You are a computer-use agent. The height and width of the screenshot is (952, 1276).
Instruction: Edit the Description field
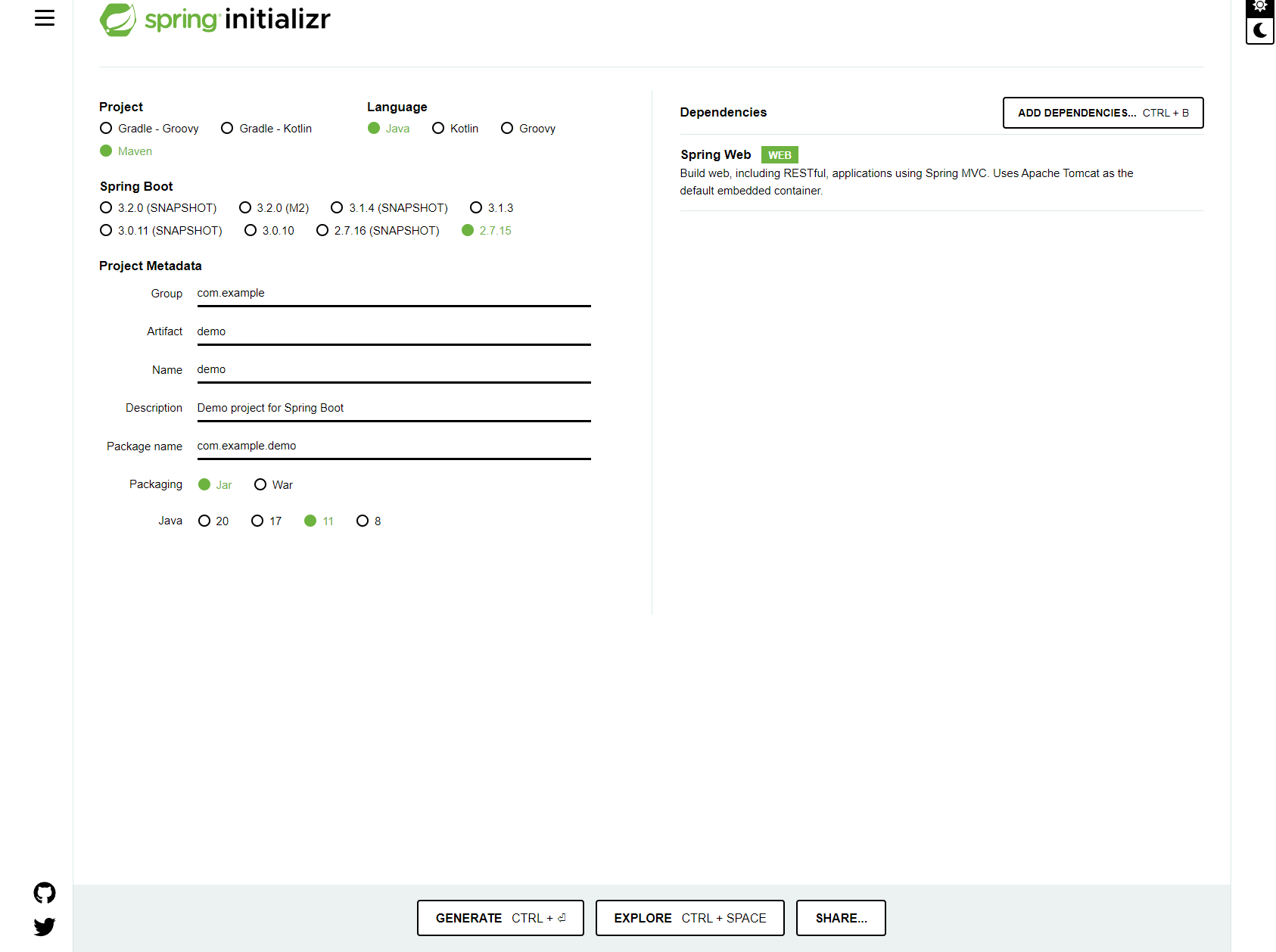click(x=394, y=409)
